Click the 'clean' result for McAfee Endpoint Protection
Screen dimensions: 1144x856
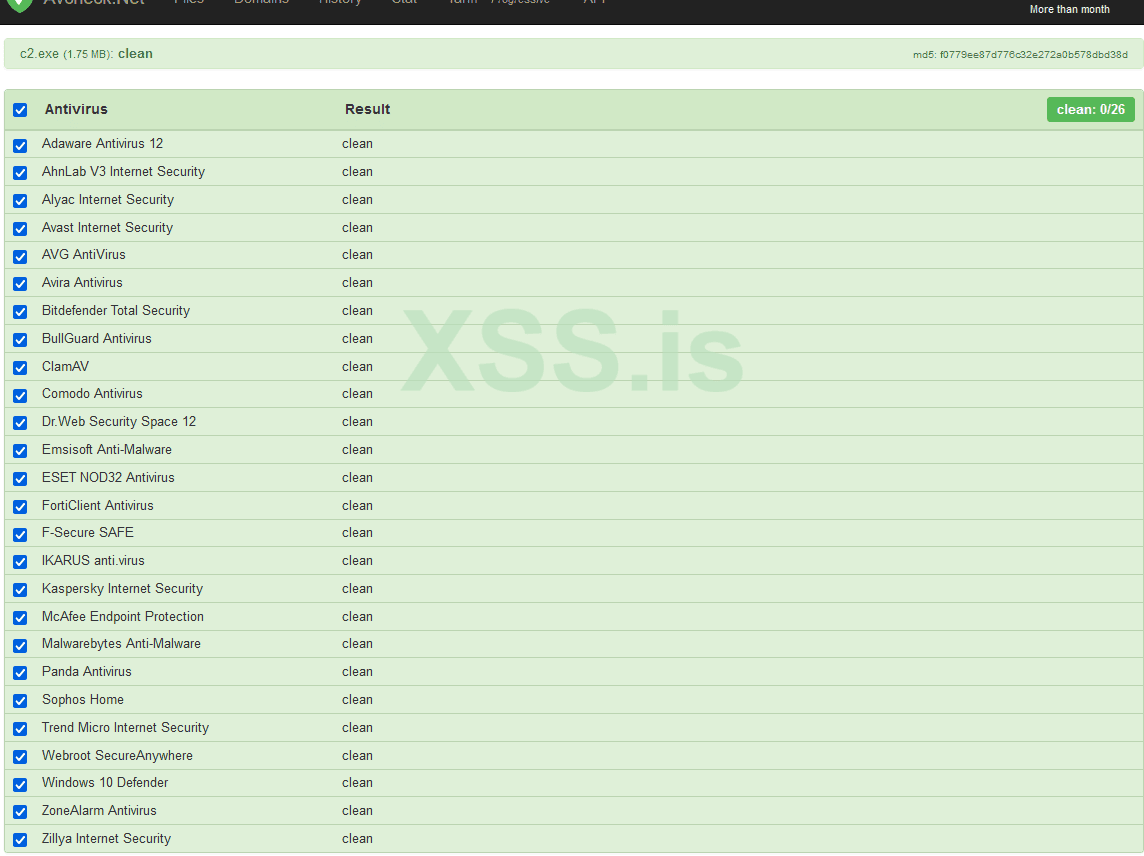coord(358,617)
